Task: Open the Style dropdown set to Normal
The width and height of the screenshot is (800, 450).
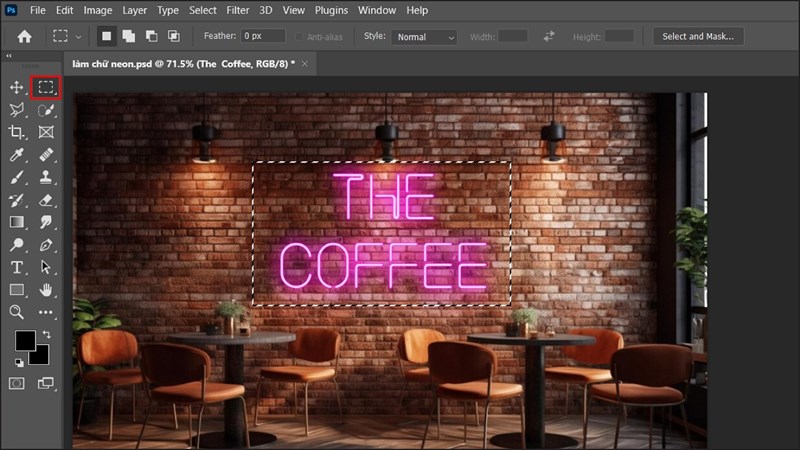Action: [x=423, y=37]
